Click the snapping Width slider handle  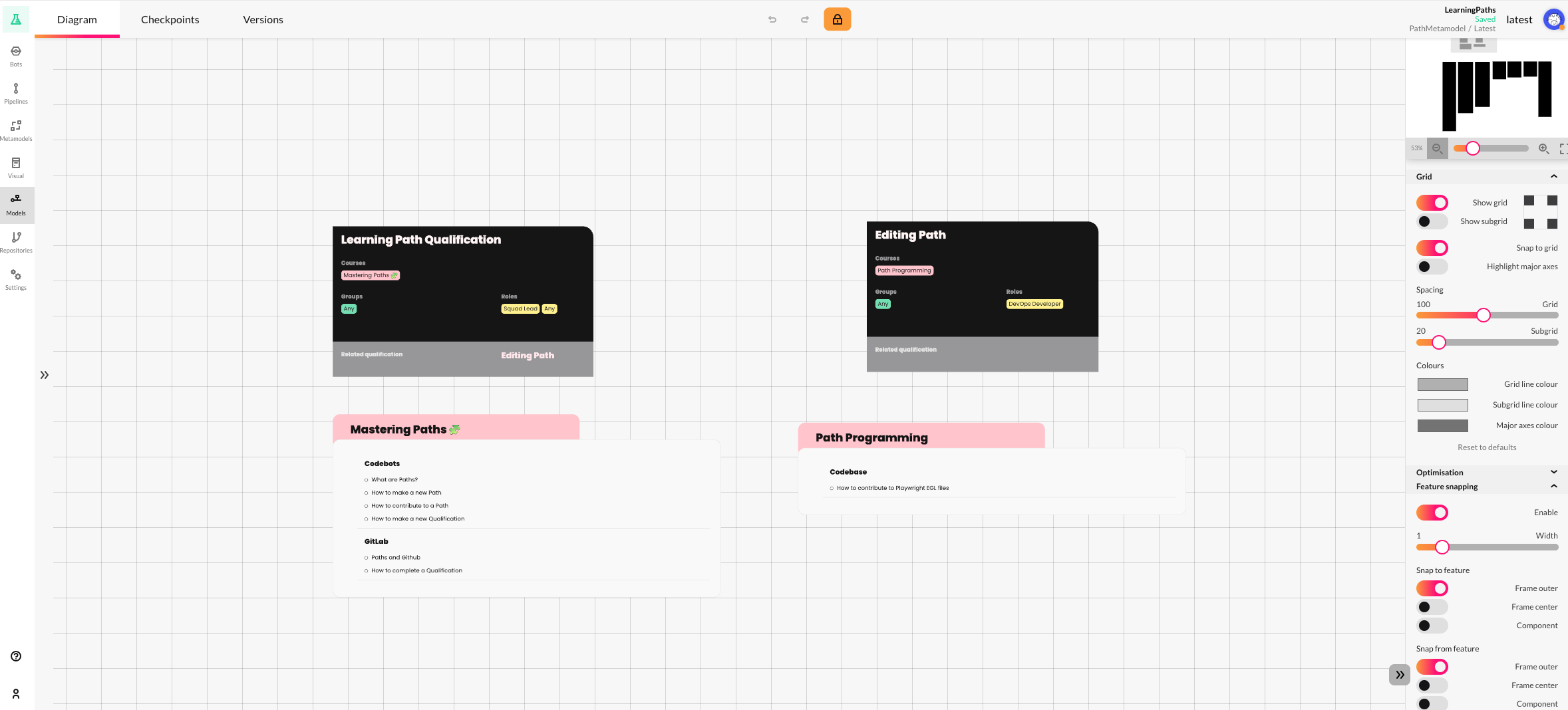[x=1442, y=547]
